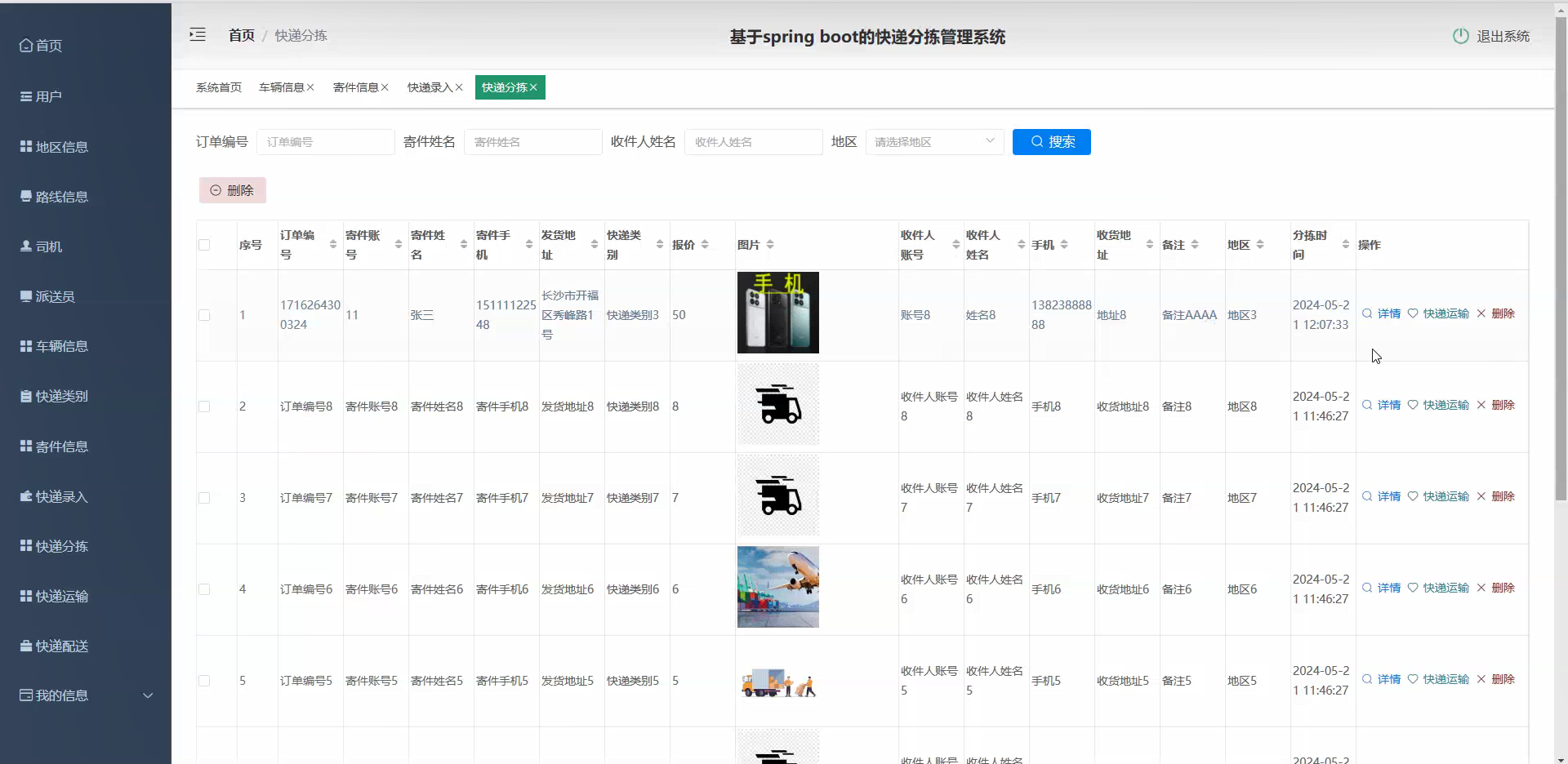Viewport: 1568px width, 764px height.
Task: Open the 派送员 section
Action: pos(49,295)
